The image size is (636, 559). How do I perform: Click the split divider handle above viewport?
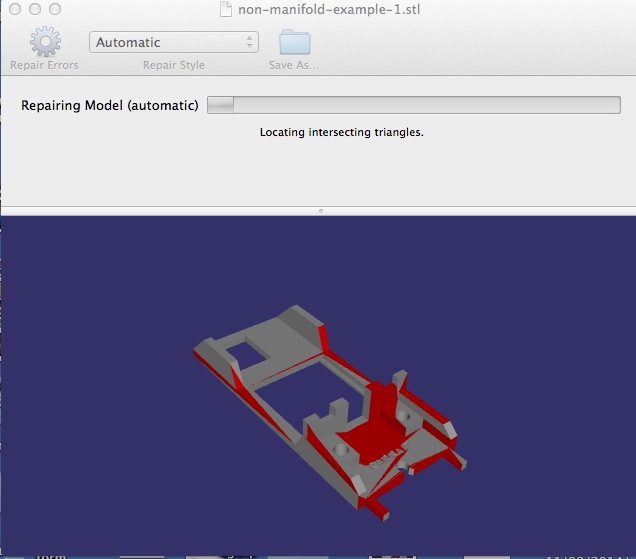[320, 211]
